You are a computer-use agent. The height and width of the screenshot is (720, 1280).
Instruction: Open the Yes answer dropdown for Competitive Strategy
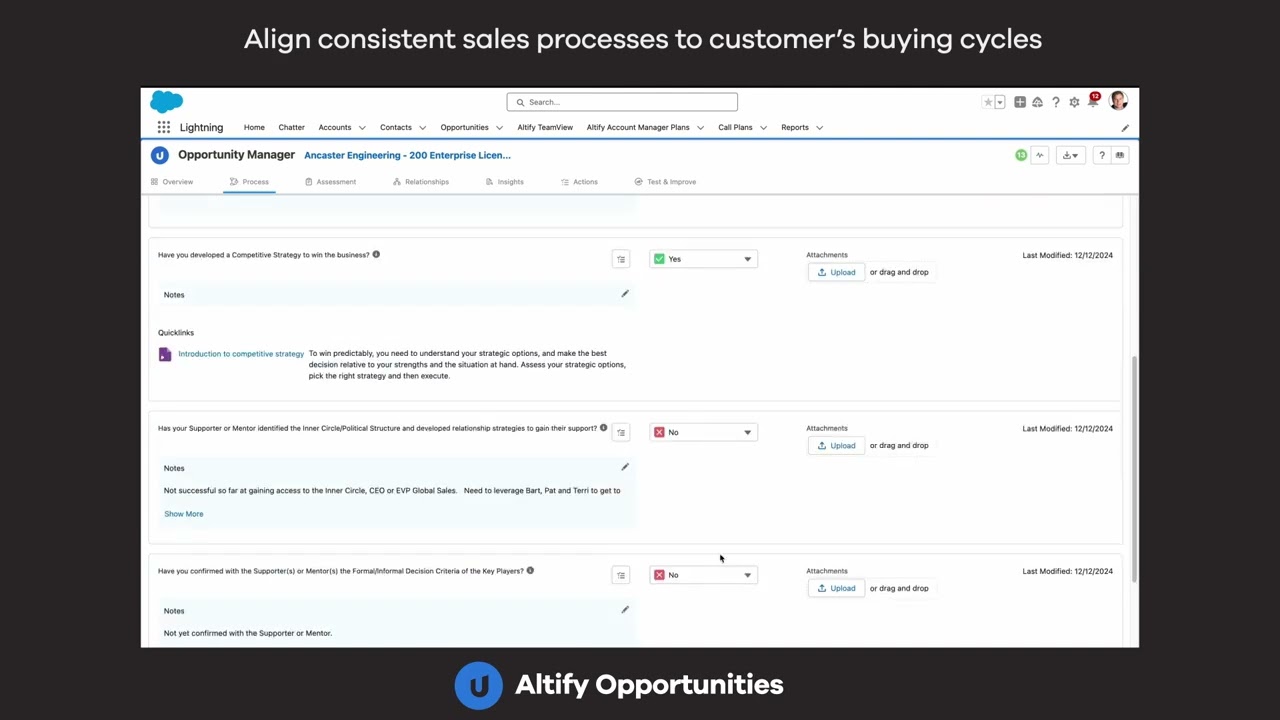point(703,259)
